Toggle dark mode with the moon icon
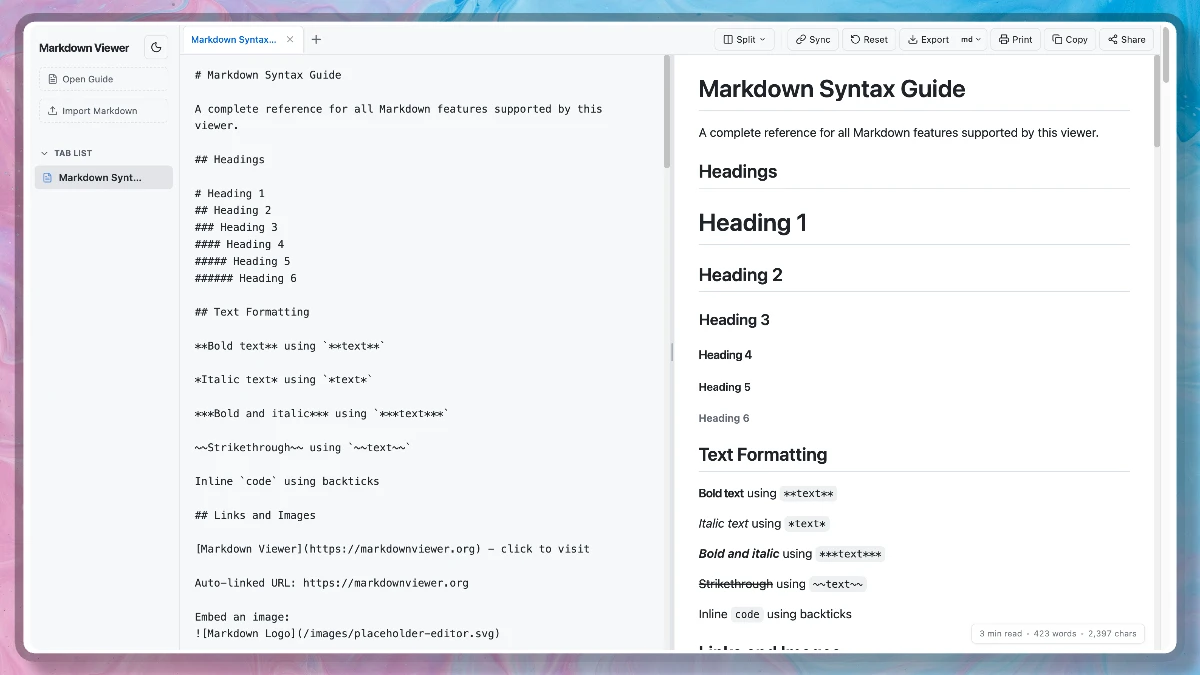 [x=156, y=47]
